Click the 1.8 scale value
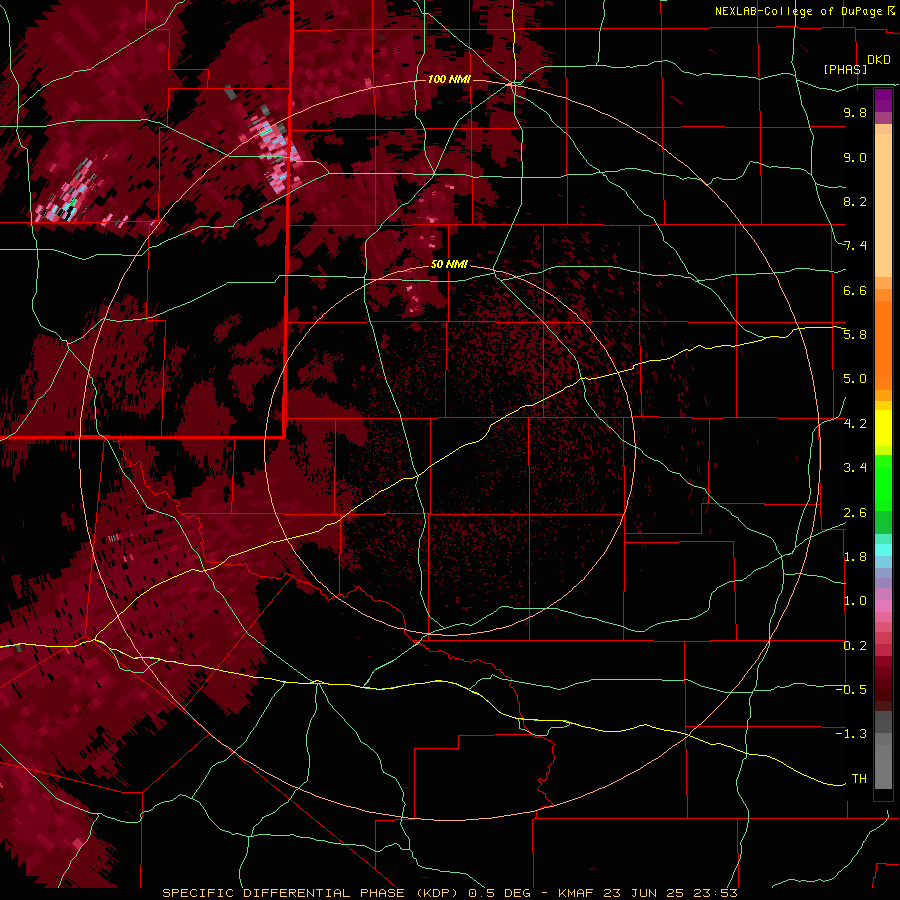The image size is (900, 900). click(855, 557)
